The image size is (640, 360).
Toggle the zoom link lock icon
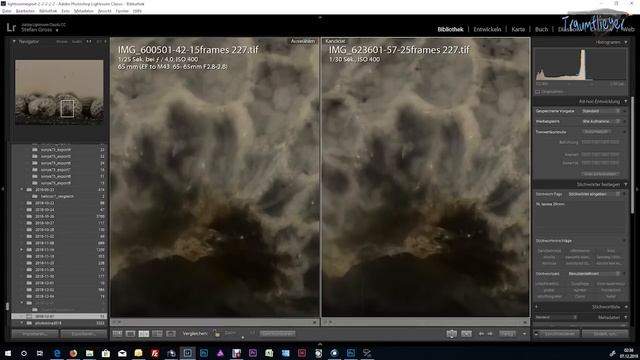(x=216, y=334)
